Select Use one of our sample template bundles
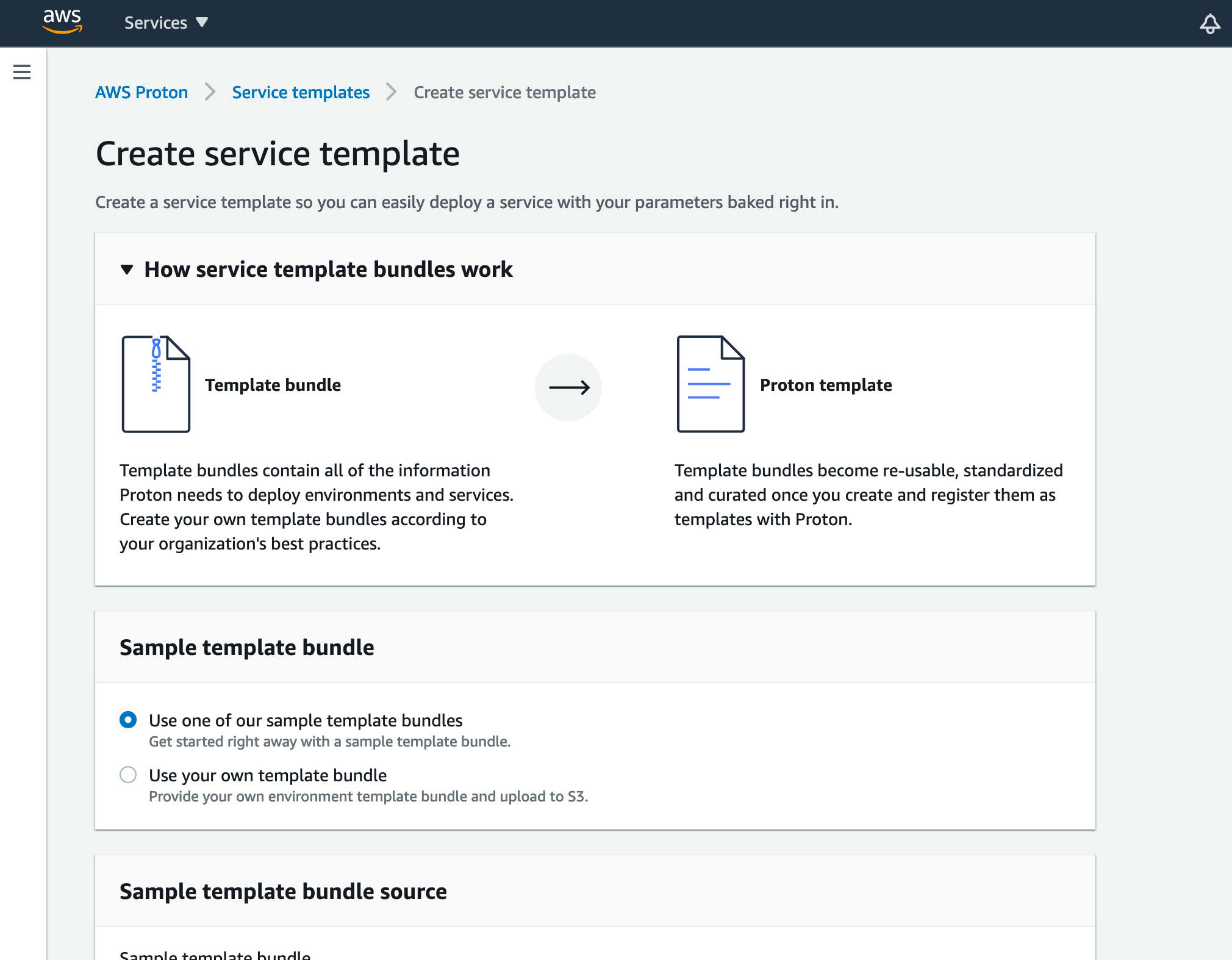Viewport: 1232px width, 960px height. click(x=128, y=720)
